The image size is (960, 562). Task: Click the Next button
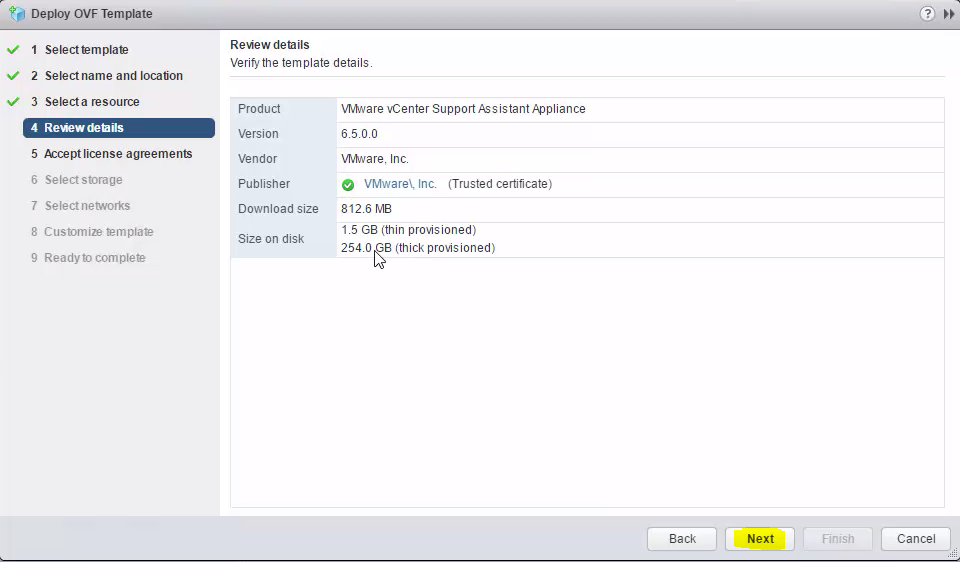(x=760, y=539)
